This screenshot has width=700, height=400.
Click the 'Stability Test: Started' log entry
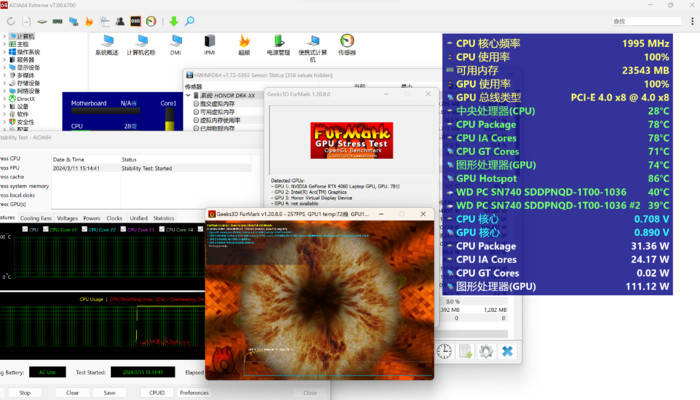[147, 168]
